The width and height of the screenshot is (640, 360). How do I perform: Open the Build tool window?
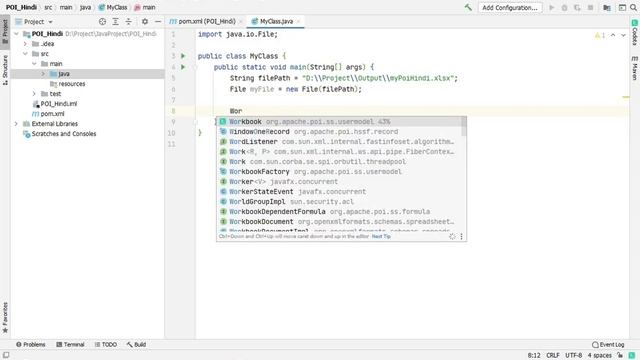(136, 344)
